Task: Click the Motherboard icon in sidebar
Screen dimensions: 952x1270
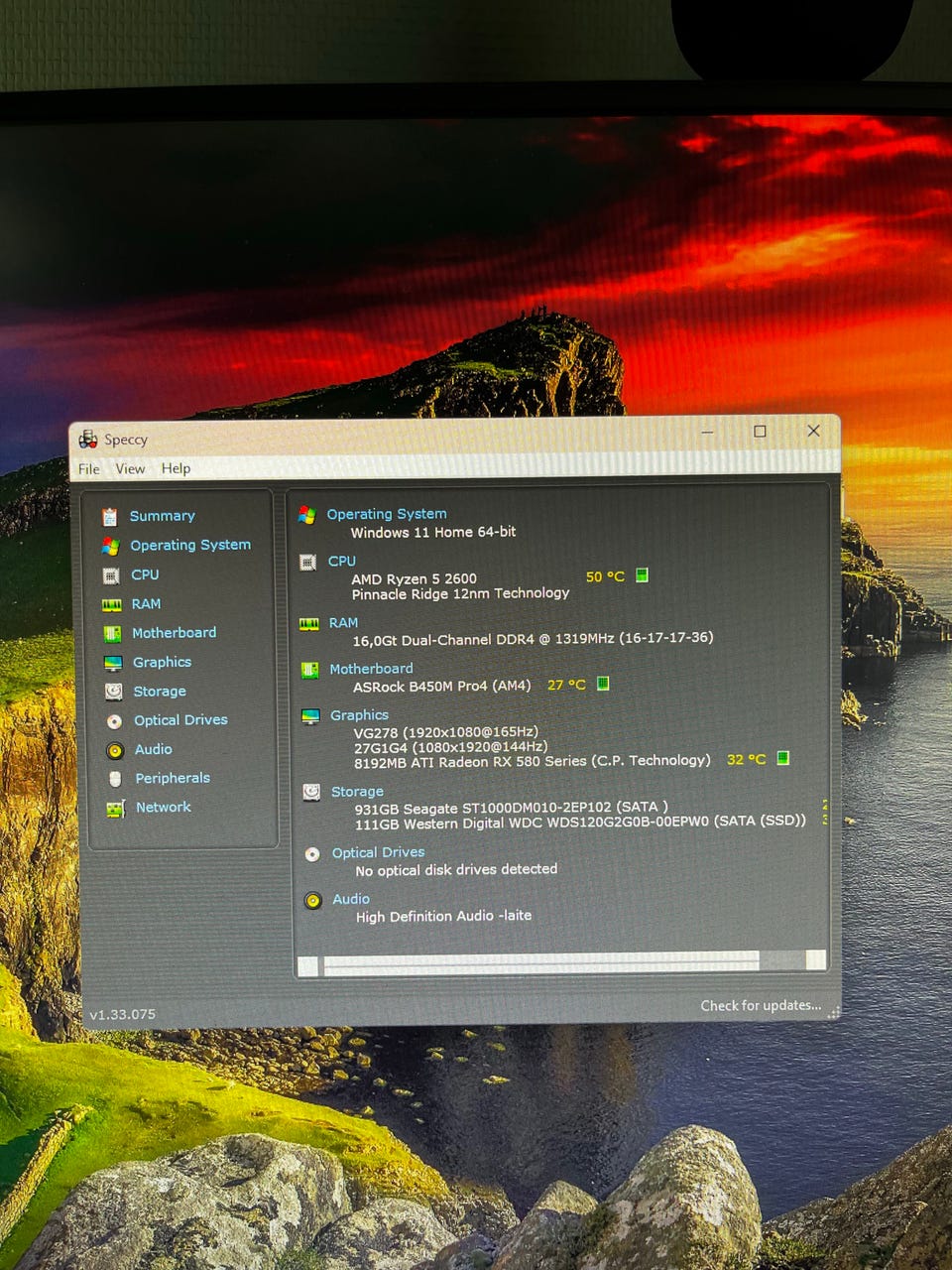Action: pyautogui.click(x=112, y=633)
